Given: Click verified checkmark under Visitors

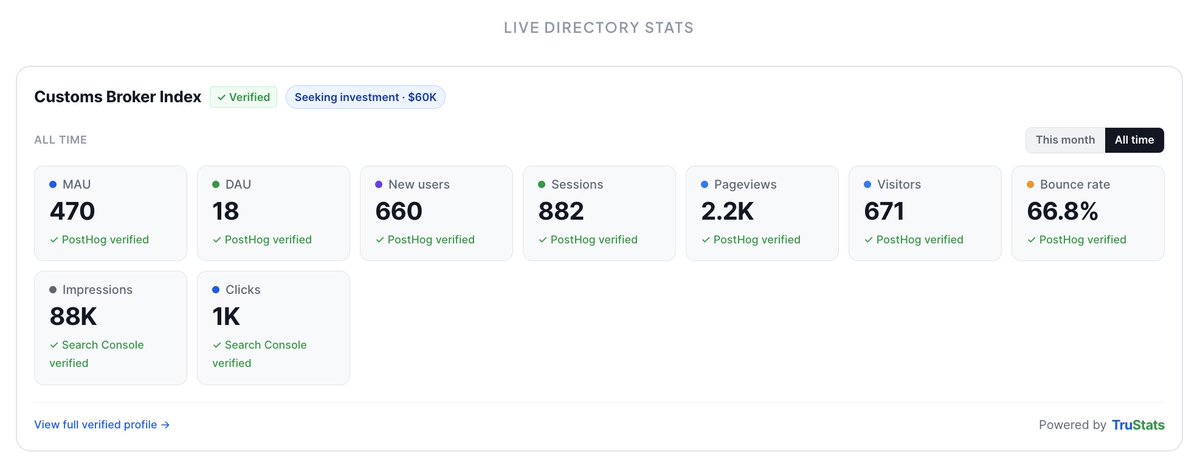Looking at the screenshot, I should pos(869,240).
